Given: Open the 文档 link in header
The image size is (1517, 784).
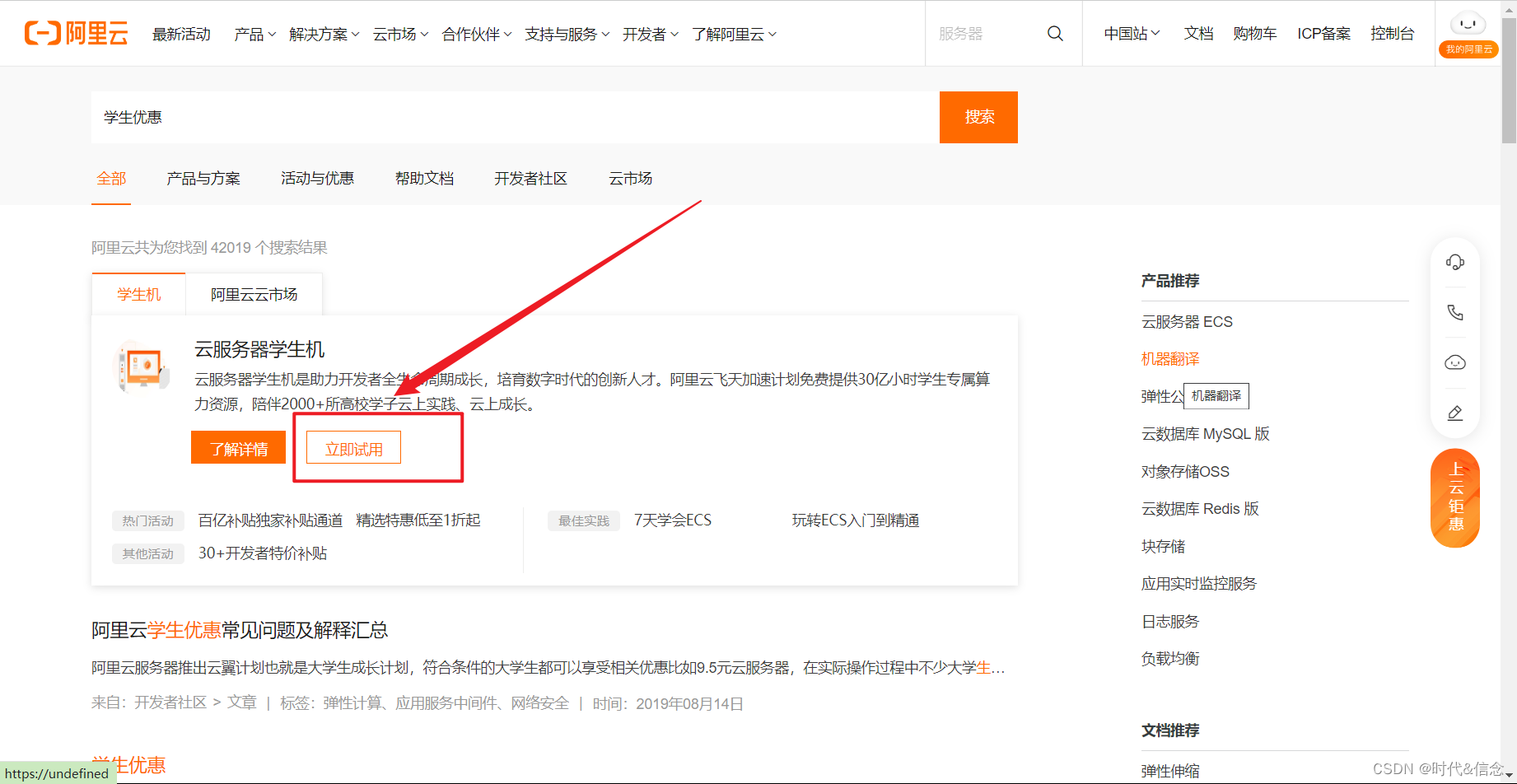Looking at the screenshot, I should click(x=1198, y=34).
